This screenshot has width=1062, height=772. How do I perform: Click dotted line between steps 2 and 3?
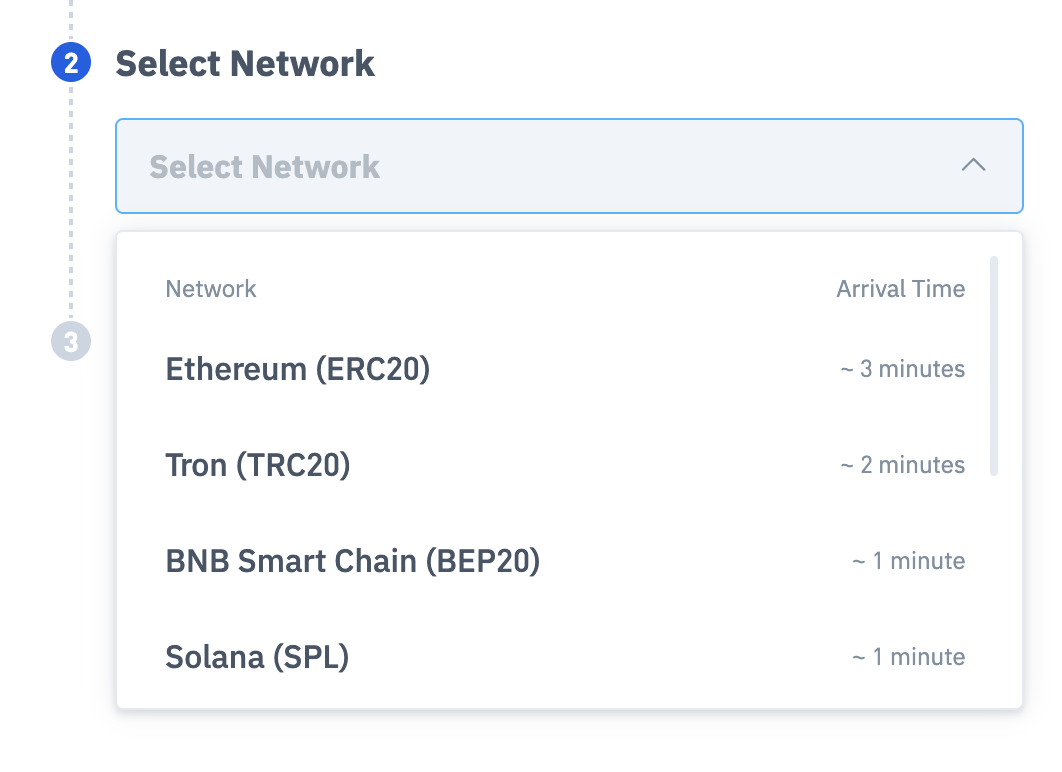click(71, 202)
